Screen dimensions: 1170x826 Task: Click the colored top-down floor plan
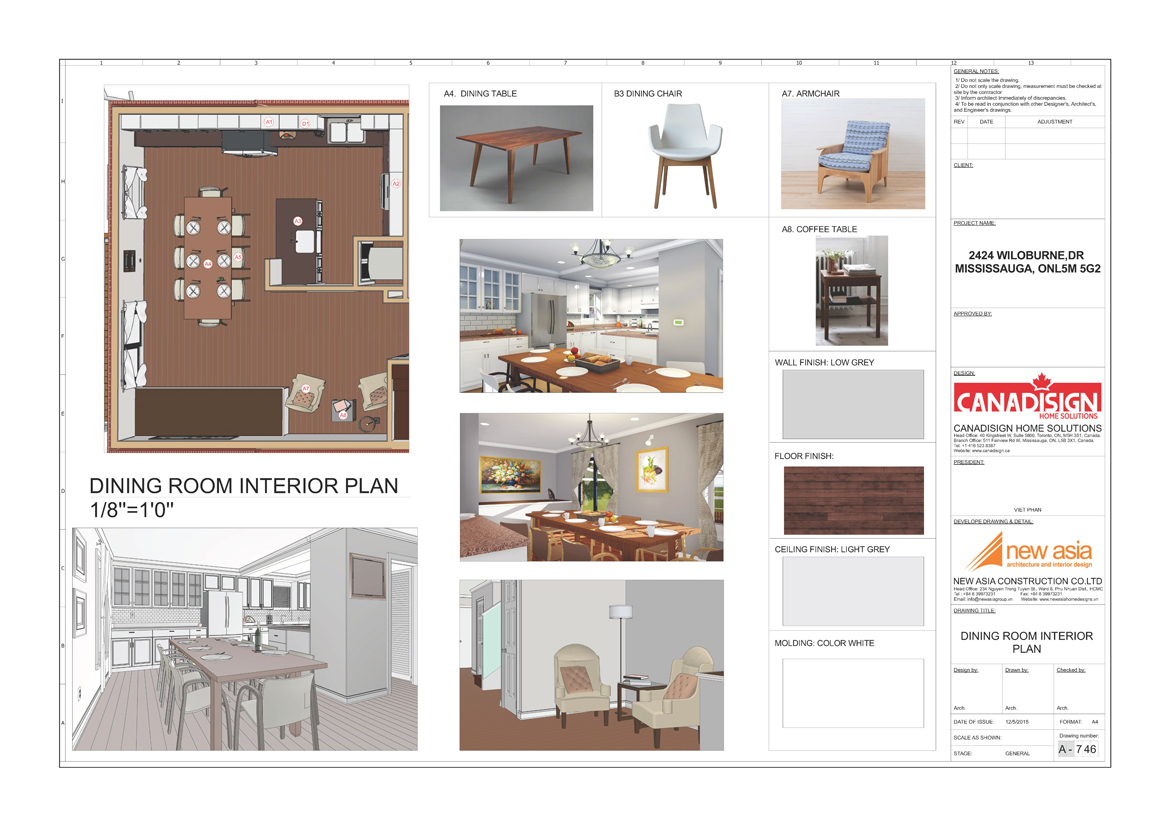258,270
